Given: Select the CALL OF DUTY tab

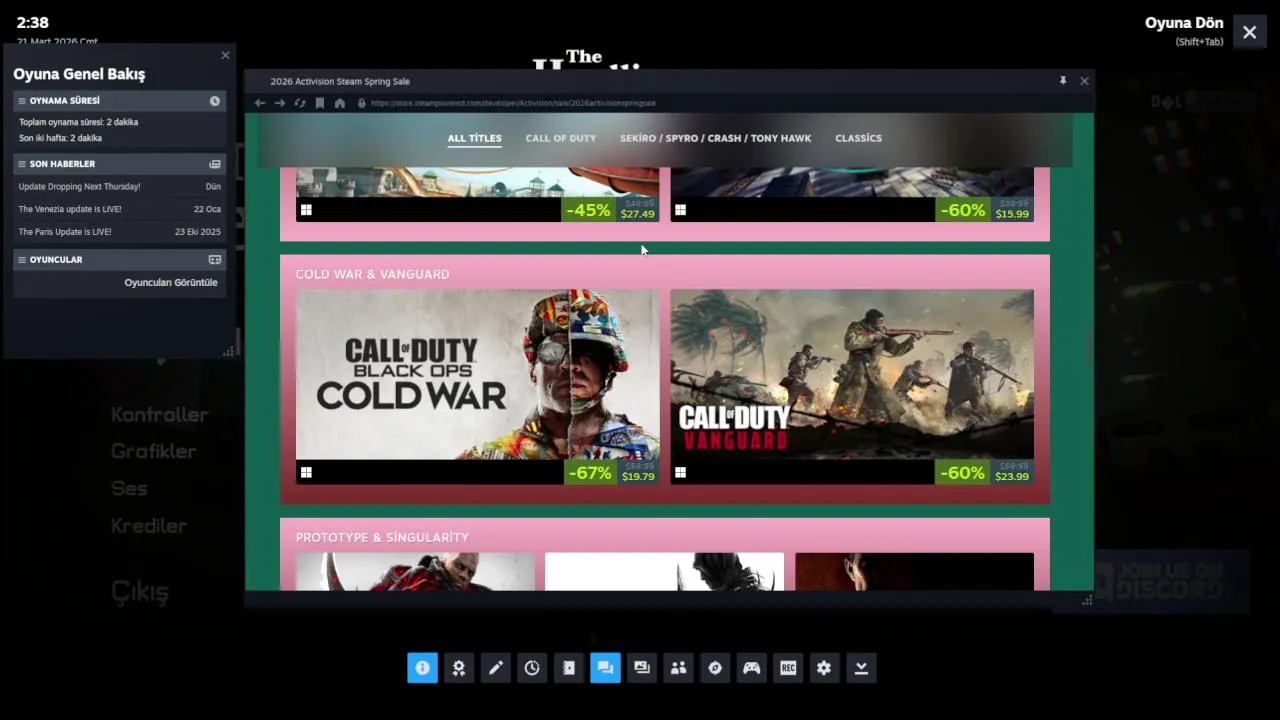Looking at the screenshot, I should point(561,138).
